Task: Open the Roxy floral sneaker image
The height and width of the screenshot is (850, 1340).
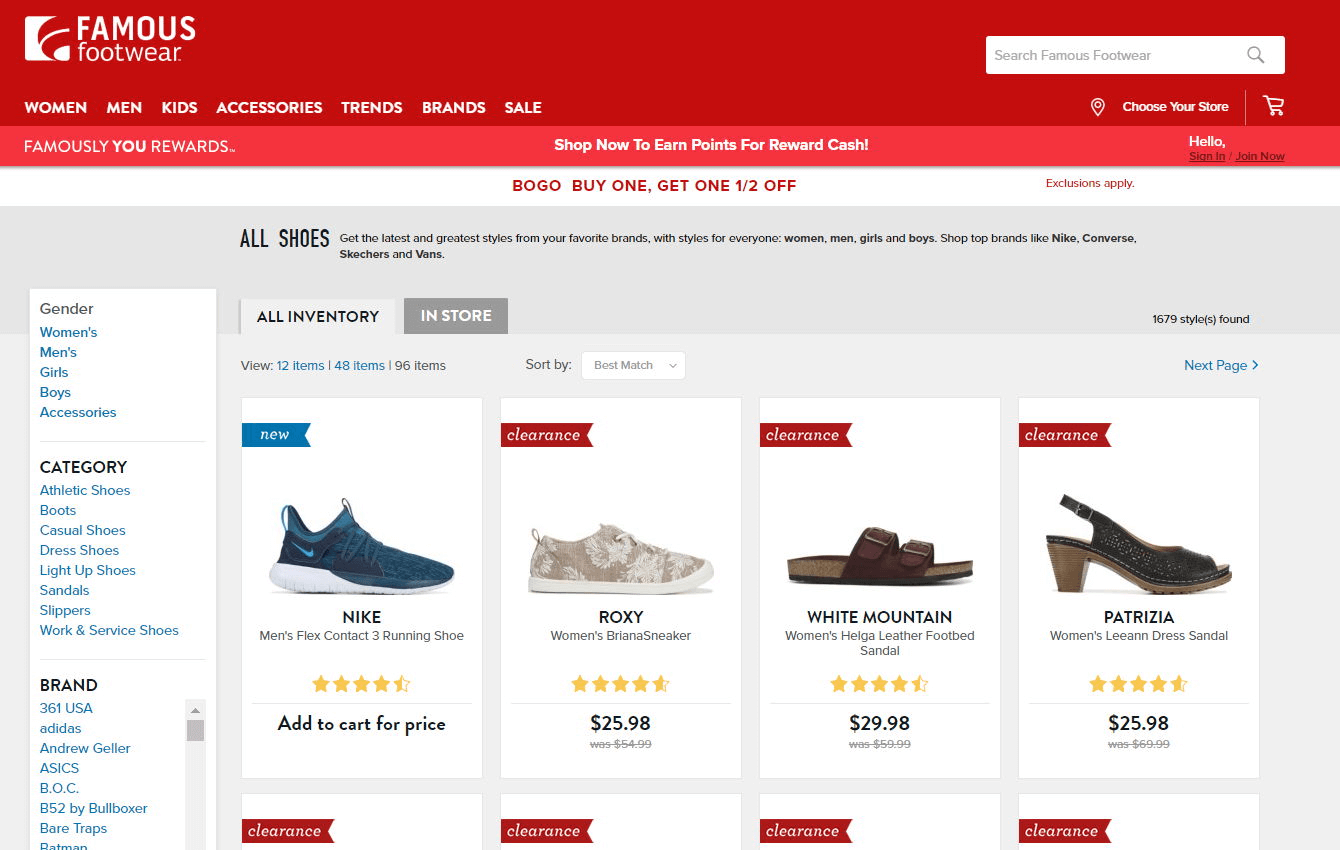Action: point(620,558)
